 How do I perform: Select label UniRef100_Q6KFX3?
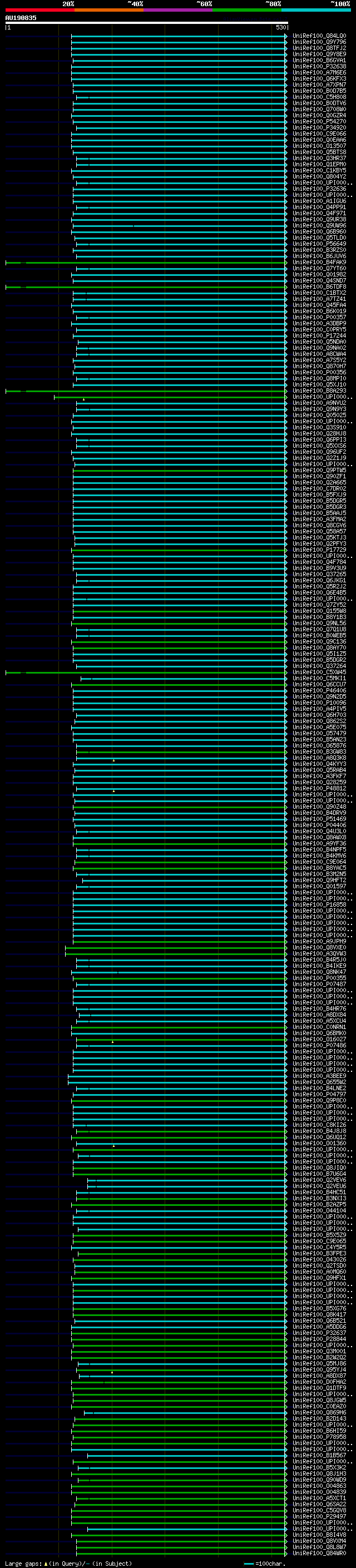click(x=319, y=78)
